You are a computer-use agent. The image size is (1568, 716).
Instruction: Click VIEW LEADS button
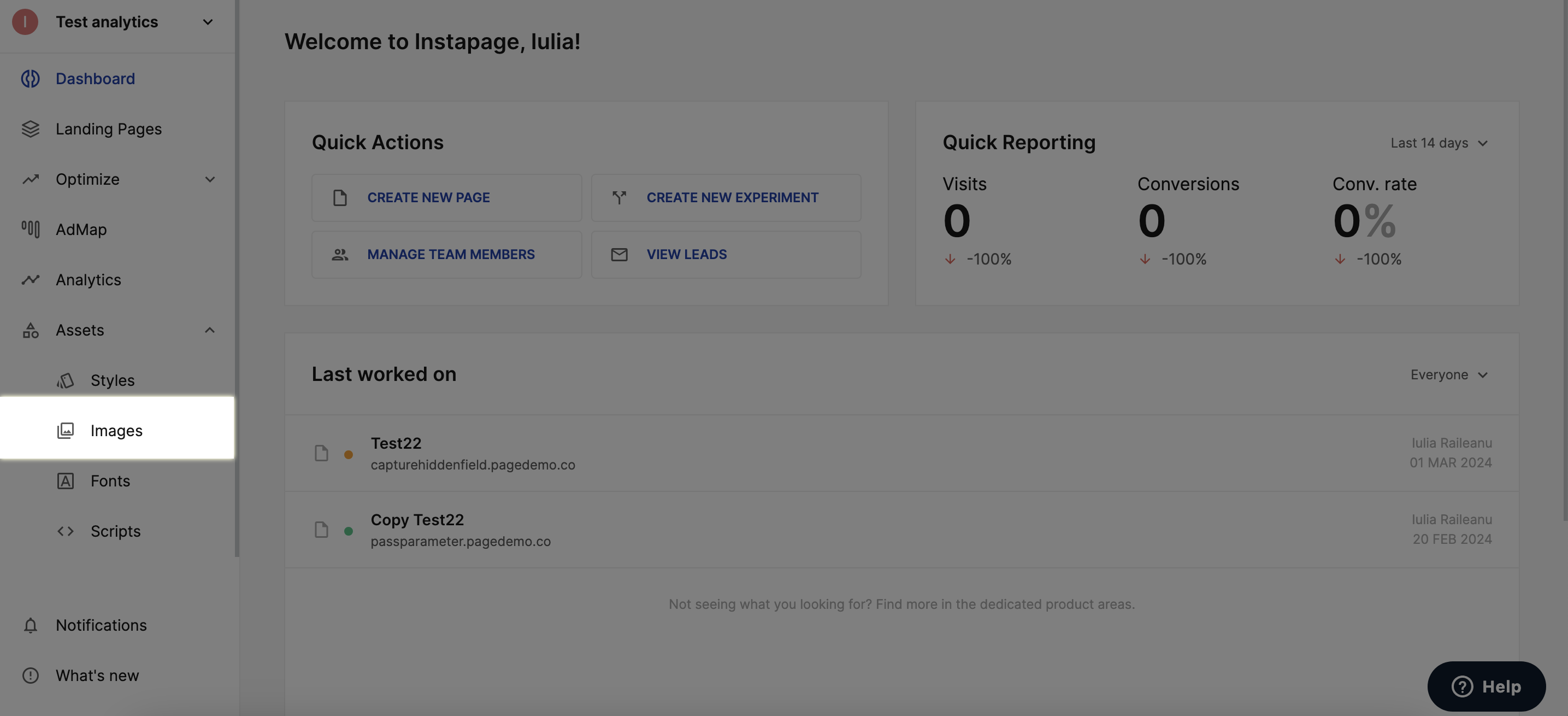tap(726, 255)
